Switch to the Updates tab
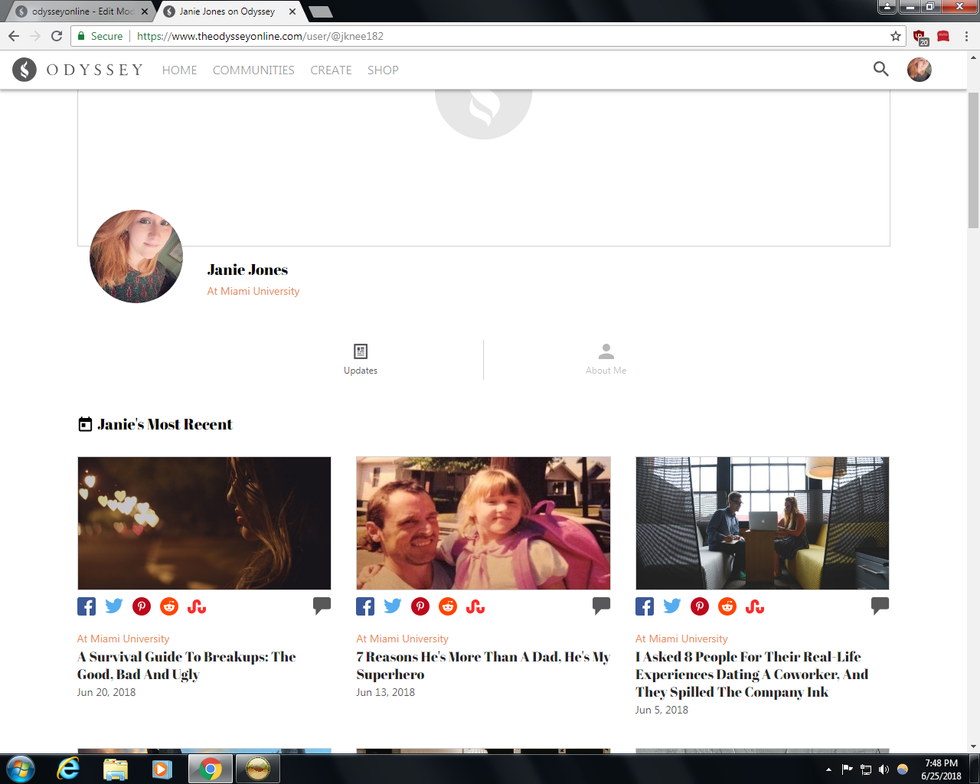Viewport: 980px width, 784px height. tap(360, 359)
